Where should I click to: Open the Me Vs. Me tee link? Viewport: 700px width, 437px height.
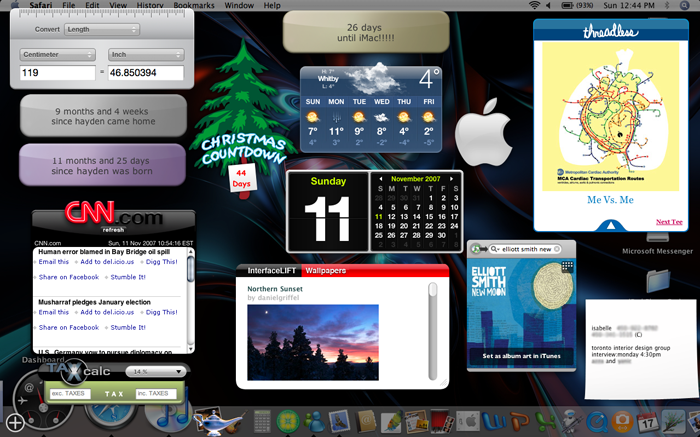(x=610, y=200)
